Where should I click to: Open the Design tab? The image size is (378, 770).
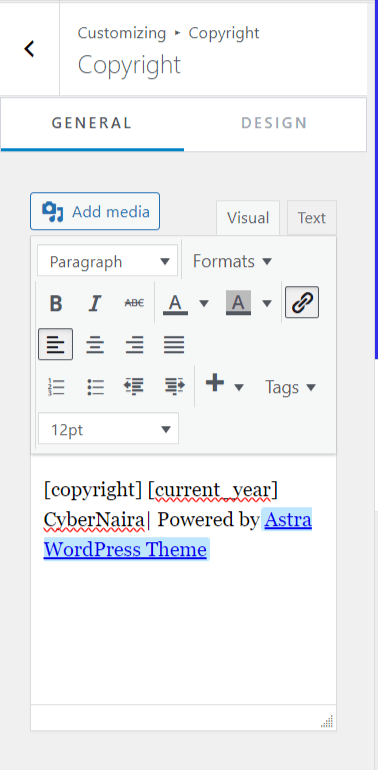pos(274,123)
